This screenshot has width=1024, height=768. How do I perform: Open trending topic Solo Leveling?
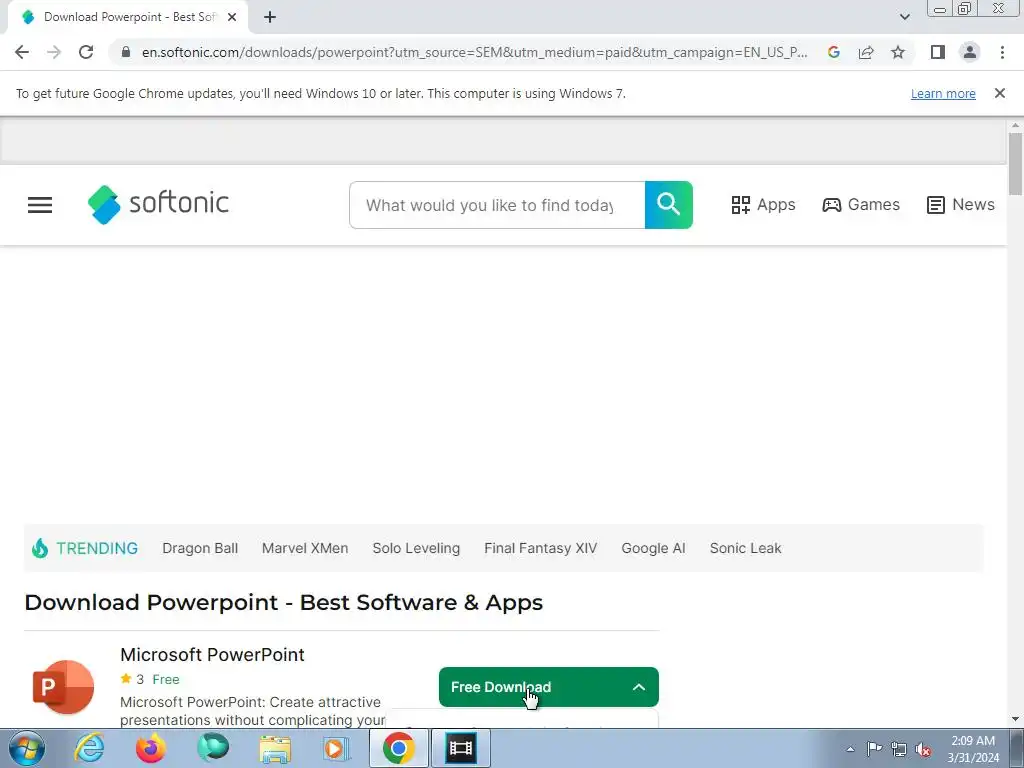pos(416,548)
